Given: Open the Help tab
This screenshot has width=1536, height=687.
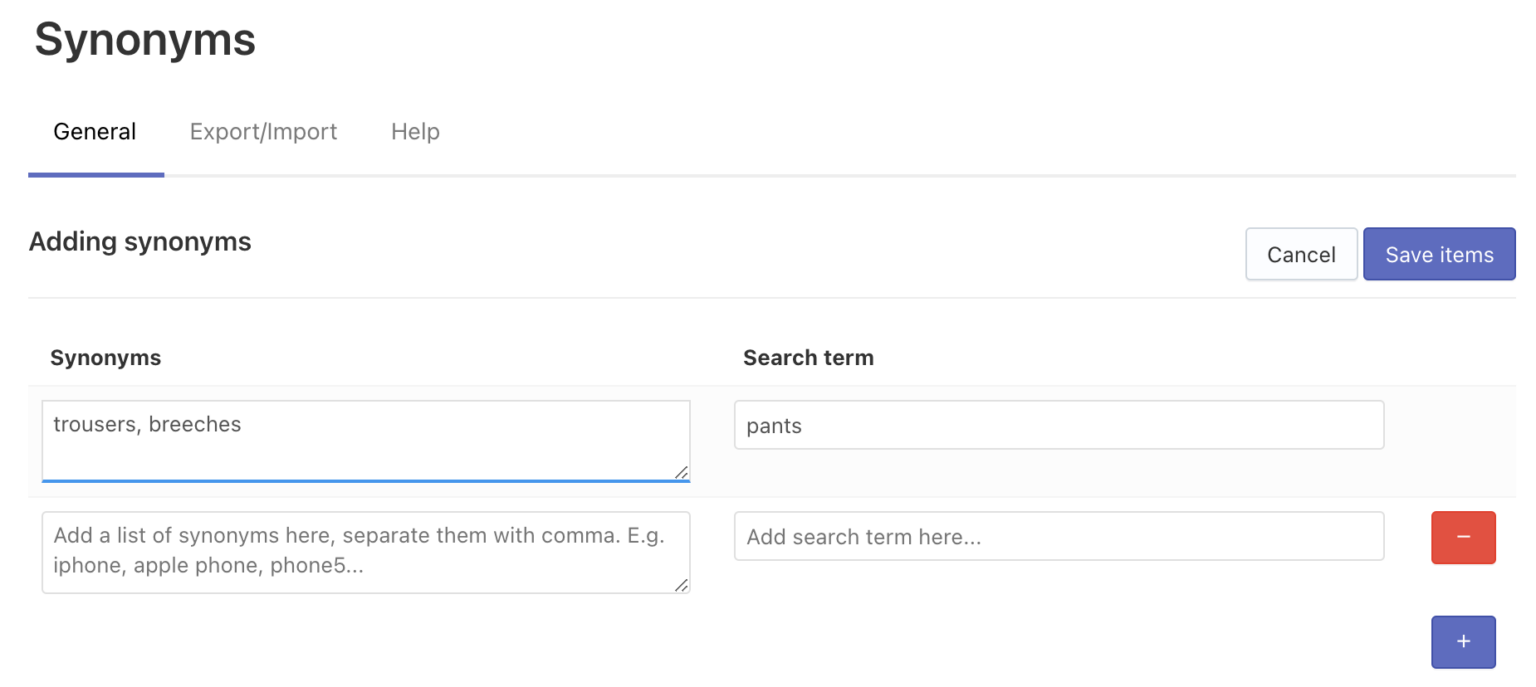Looking at the screenshot, I should [x=415, y=131].
